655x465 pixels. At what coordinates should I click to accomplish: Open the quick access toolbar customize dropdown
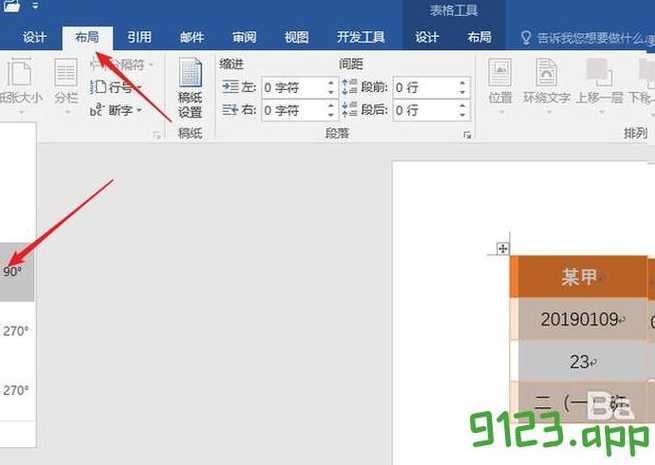[x=35, y=5]
